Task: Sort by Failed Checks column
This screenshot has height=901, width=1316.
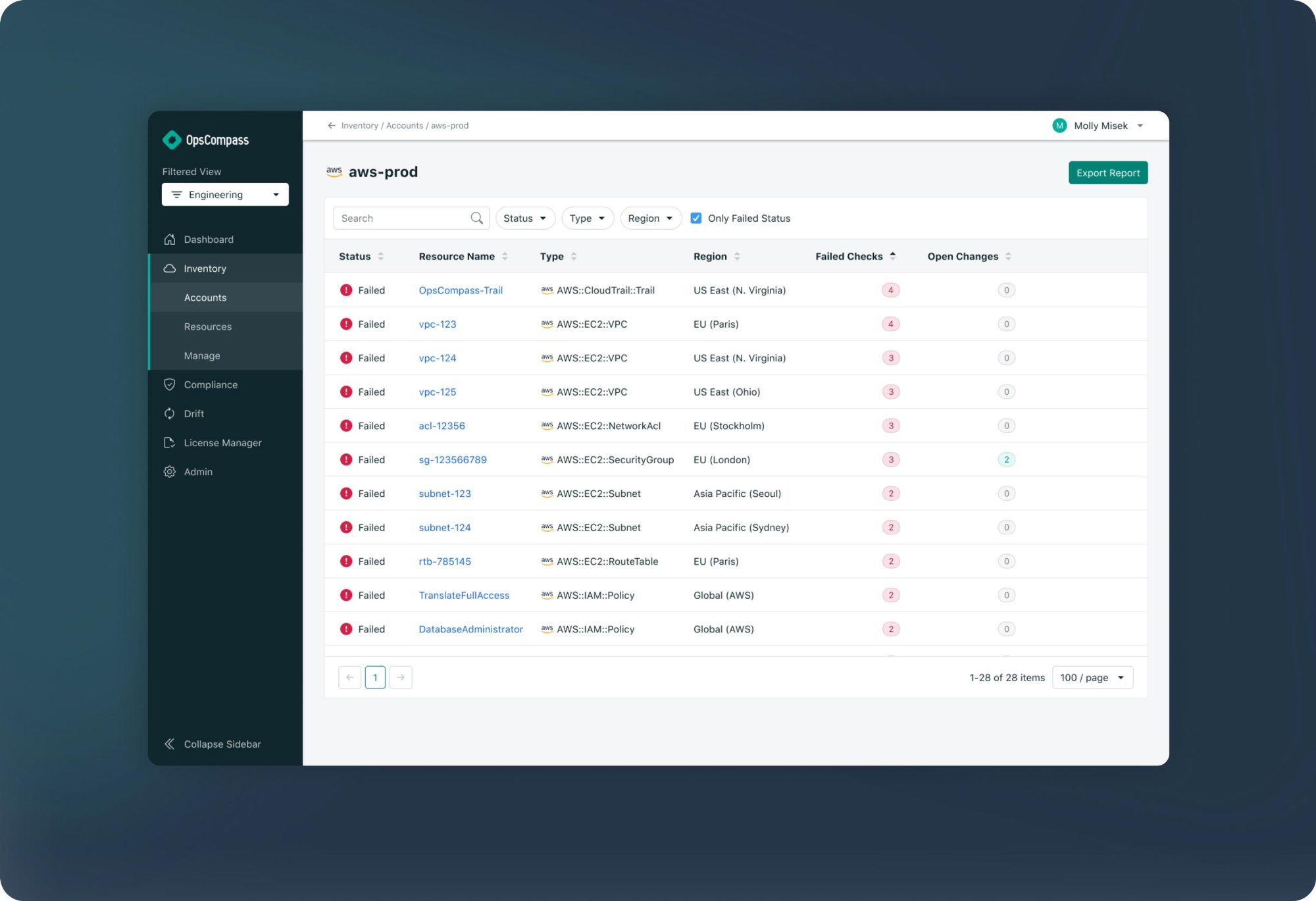Action: tap(893, 256)
